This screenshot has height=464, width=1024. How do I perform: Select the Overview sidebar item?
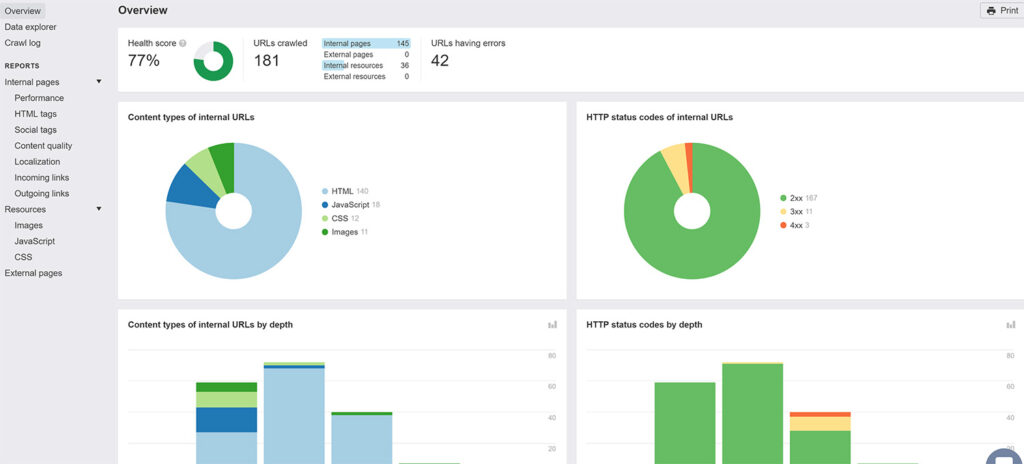(23, 10)
